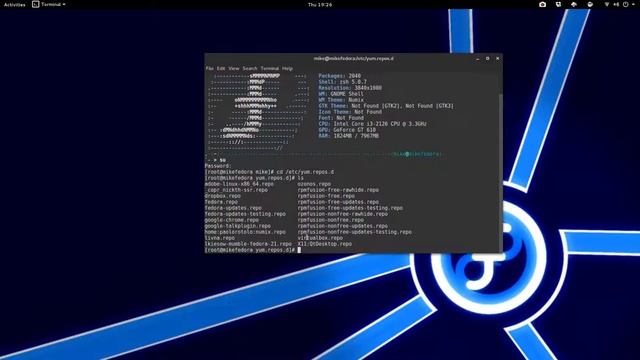Click 'rpmfusion-free-rawhide.repo' in the listing
The width and height of the screenshot is (640, 360).
pos(338,190)
